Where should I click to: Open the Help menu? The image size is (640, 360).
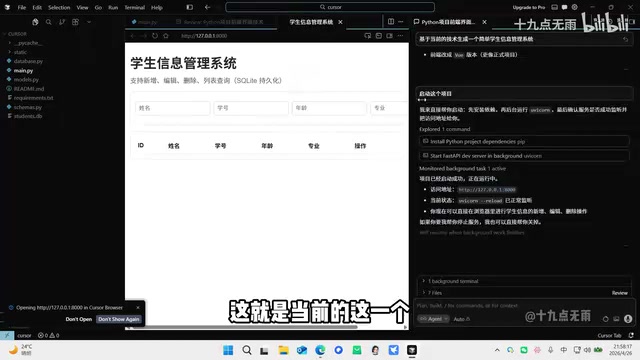(x=157, y=7)
